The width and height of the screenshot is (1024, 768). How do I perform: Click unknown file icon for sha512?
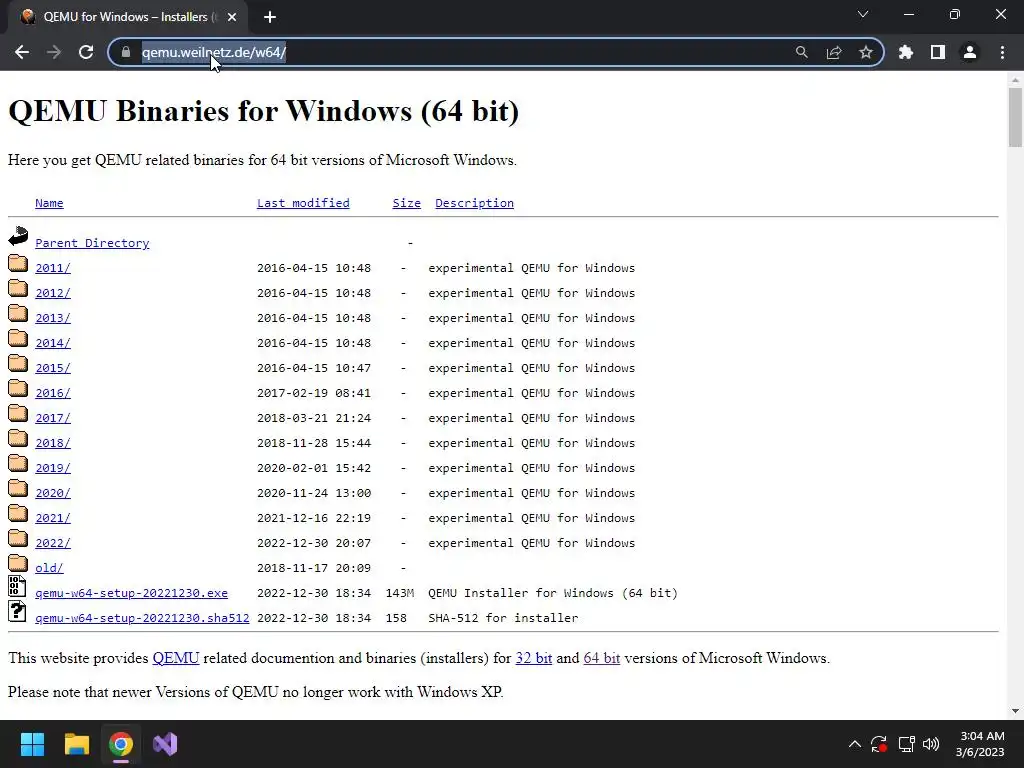[17, 611]
